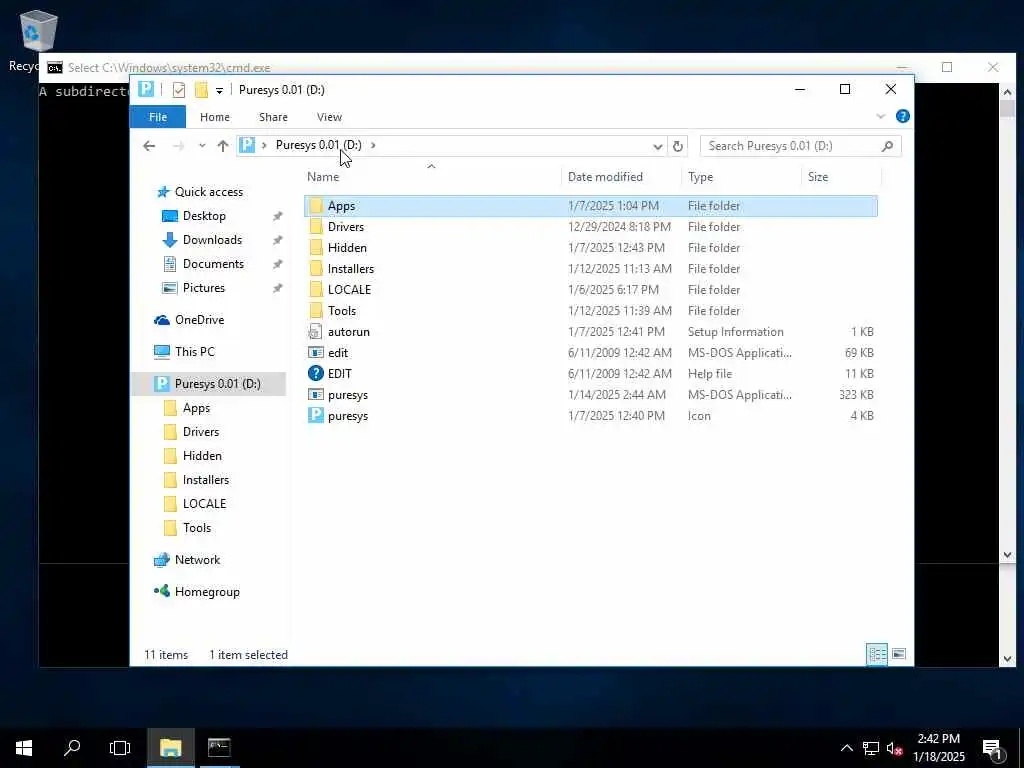Viewport: 1024px width, 768px height.
Task: Expand the ribbon with the chevron
Action: click(880, 116)
